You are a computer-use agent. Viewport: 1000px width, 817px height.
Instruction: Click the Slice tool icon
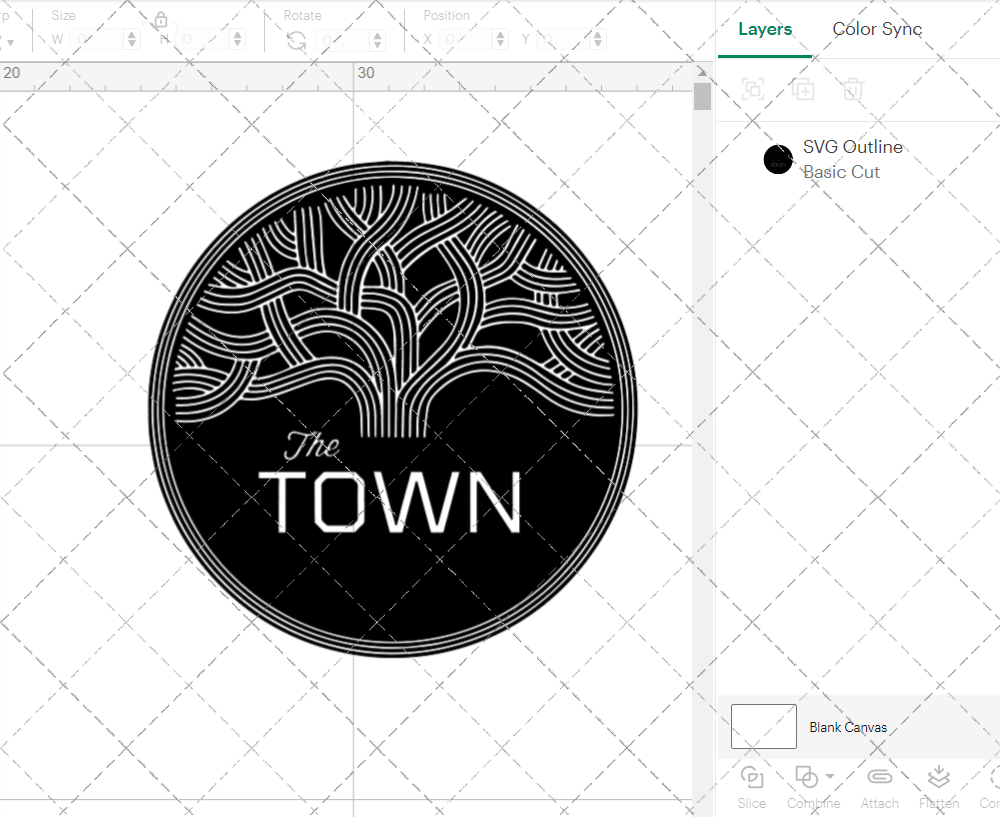click(x=751, y=777)
